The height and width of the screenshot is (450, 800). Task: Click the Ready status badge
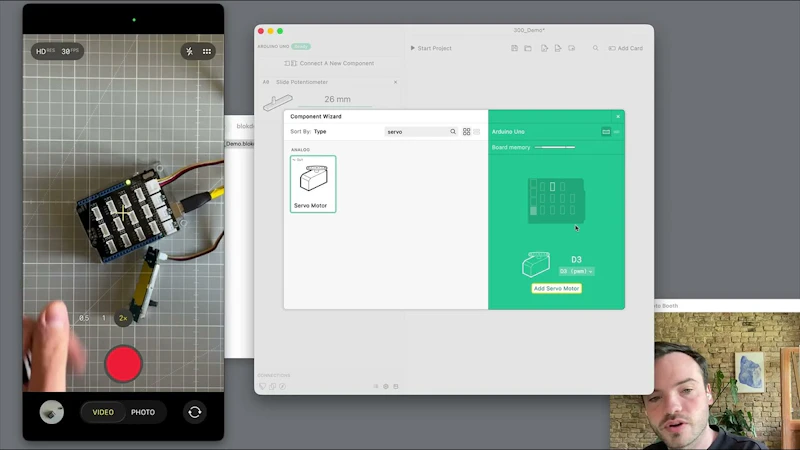click(301, 46)
